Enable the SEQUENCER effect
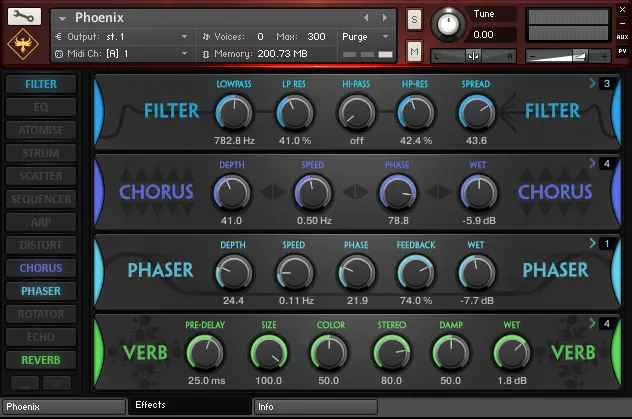Image resolution: width=632 pixels, height=419 pixels. pyautogui.click(x=41, y=199)
